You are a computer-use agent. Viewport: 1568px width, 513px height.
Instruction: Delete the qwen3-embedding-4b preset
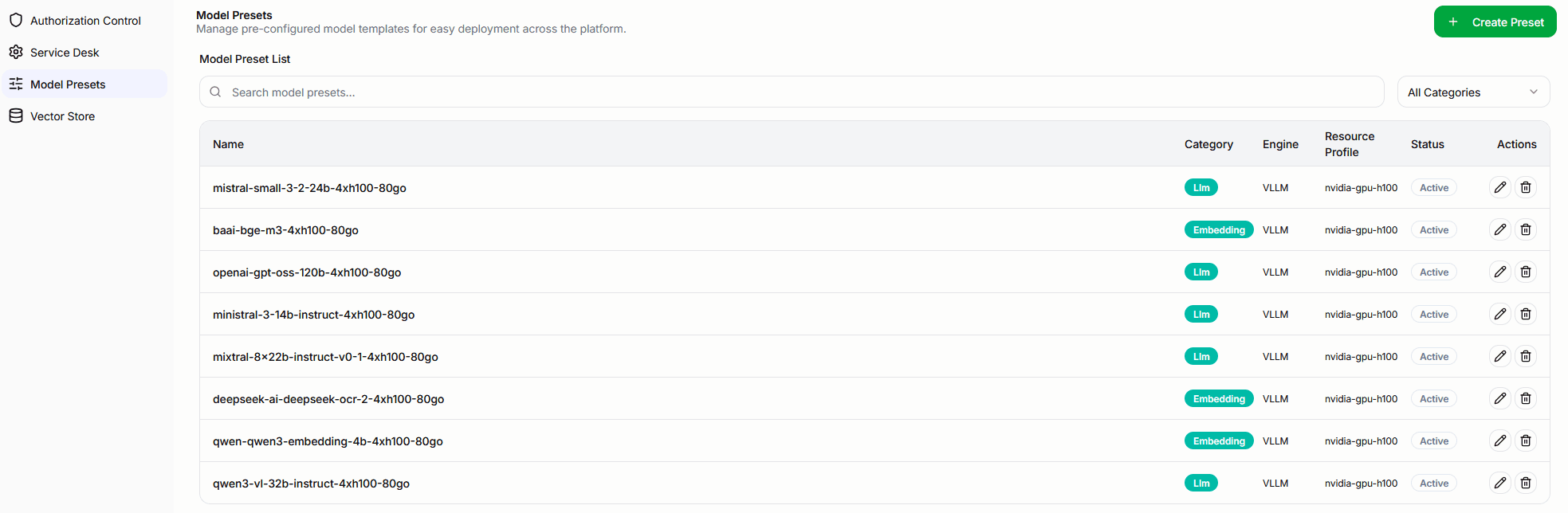[x=1526, y=441]
